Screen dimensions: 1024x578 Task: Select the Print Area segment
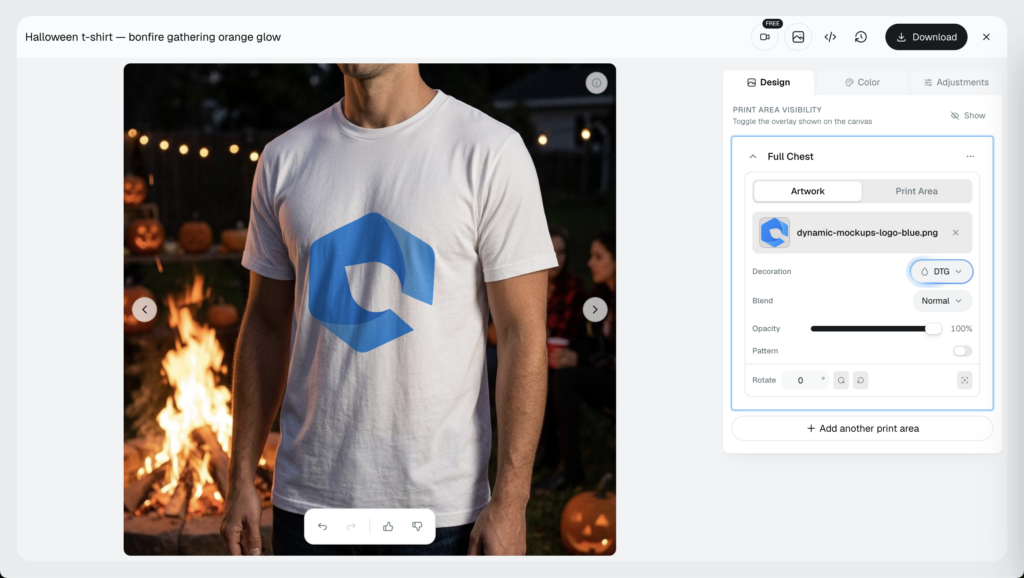[x=916, y=191]
